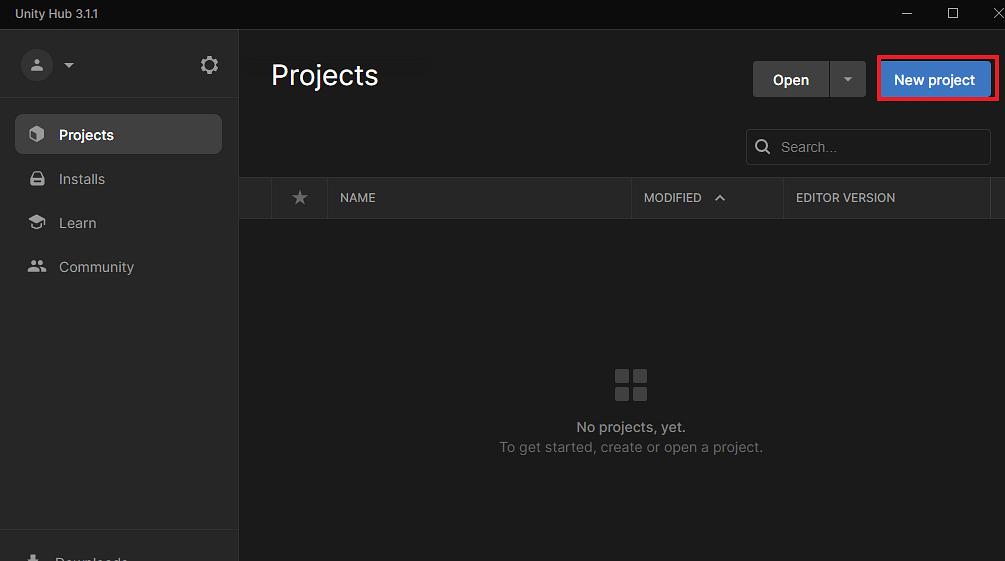1005x561 pixels.
Task: Expand the Open button dropdown arrow
Action: [x=848, y=80]
